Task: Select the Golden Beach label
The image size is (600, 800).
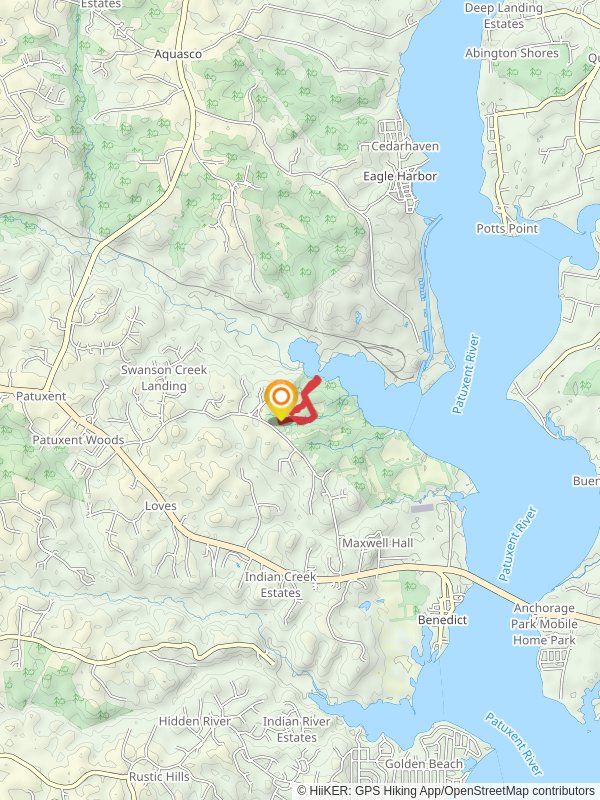Action: click(x=424, y=764)
